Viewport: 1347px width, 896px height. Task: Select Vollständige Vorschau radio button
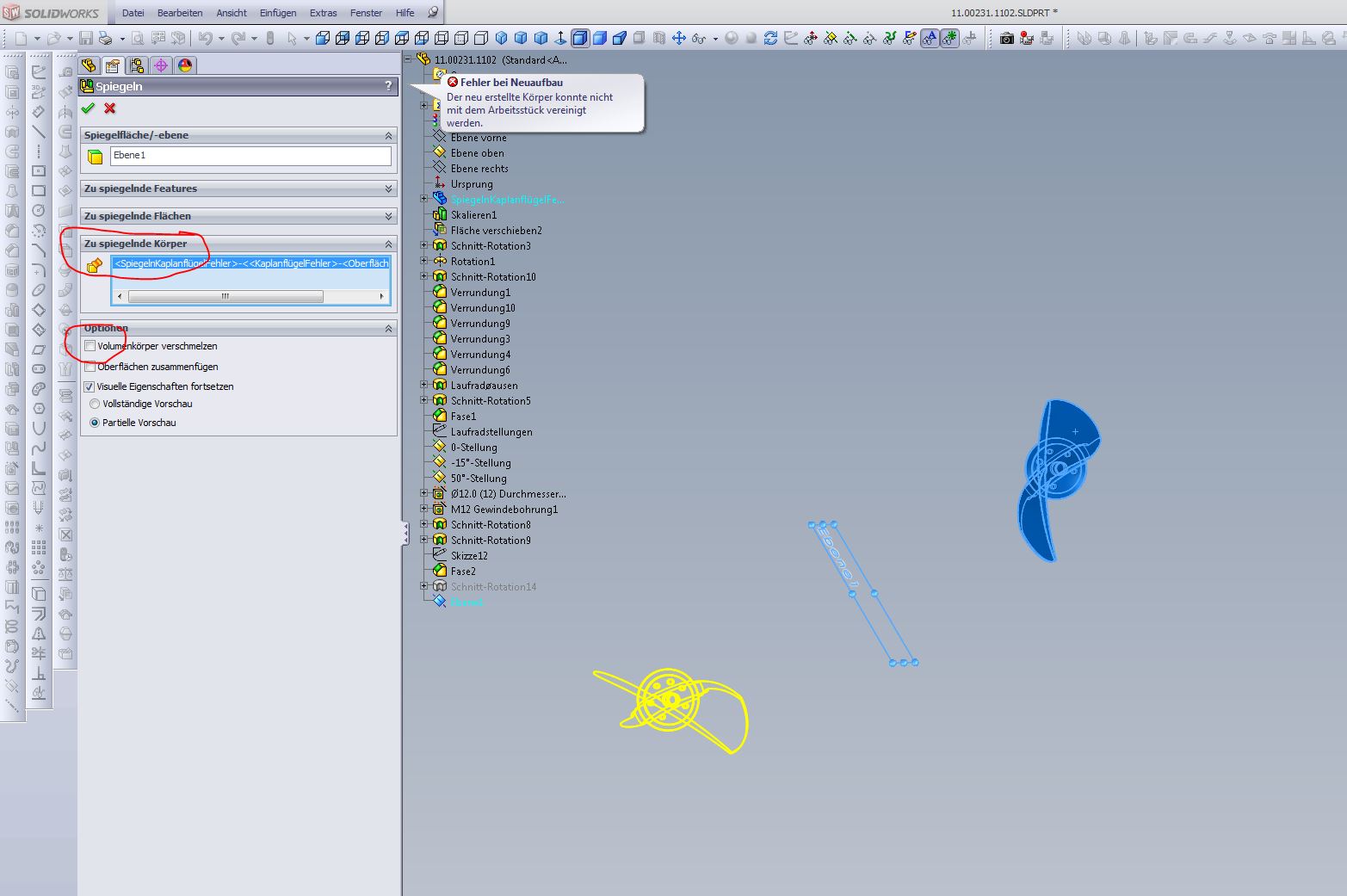[x=95, y=404]
